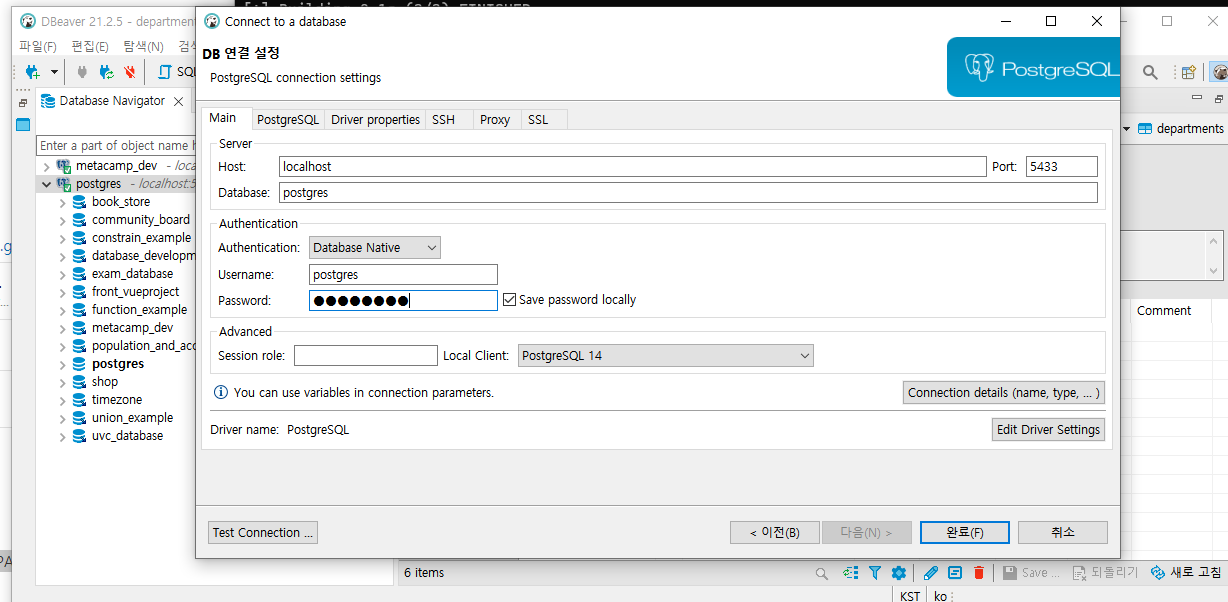Click the restore icon in left sidebar

[22, 103]
